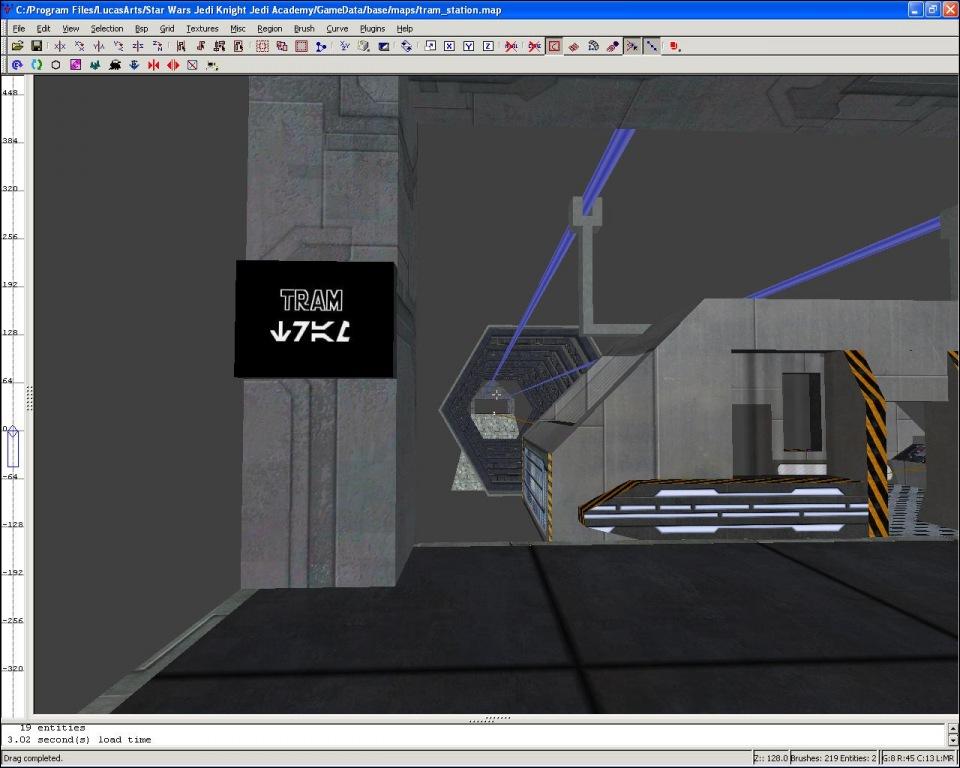Click the red Cap selection icon
The width and height of the screenshot is (960, 768).
pyautogui.click(x=674, y=46)
